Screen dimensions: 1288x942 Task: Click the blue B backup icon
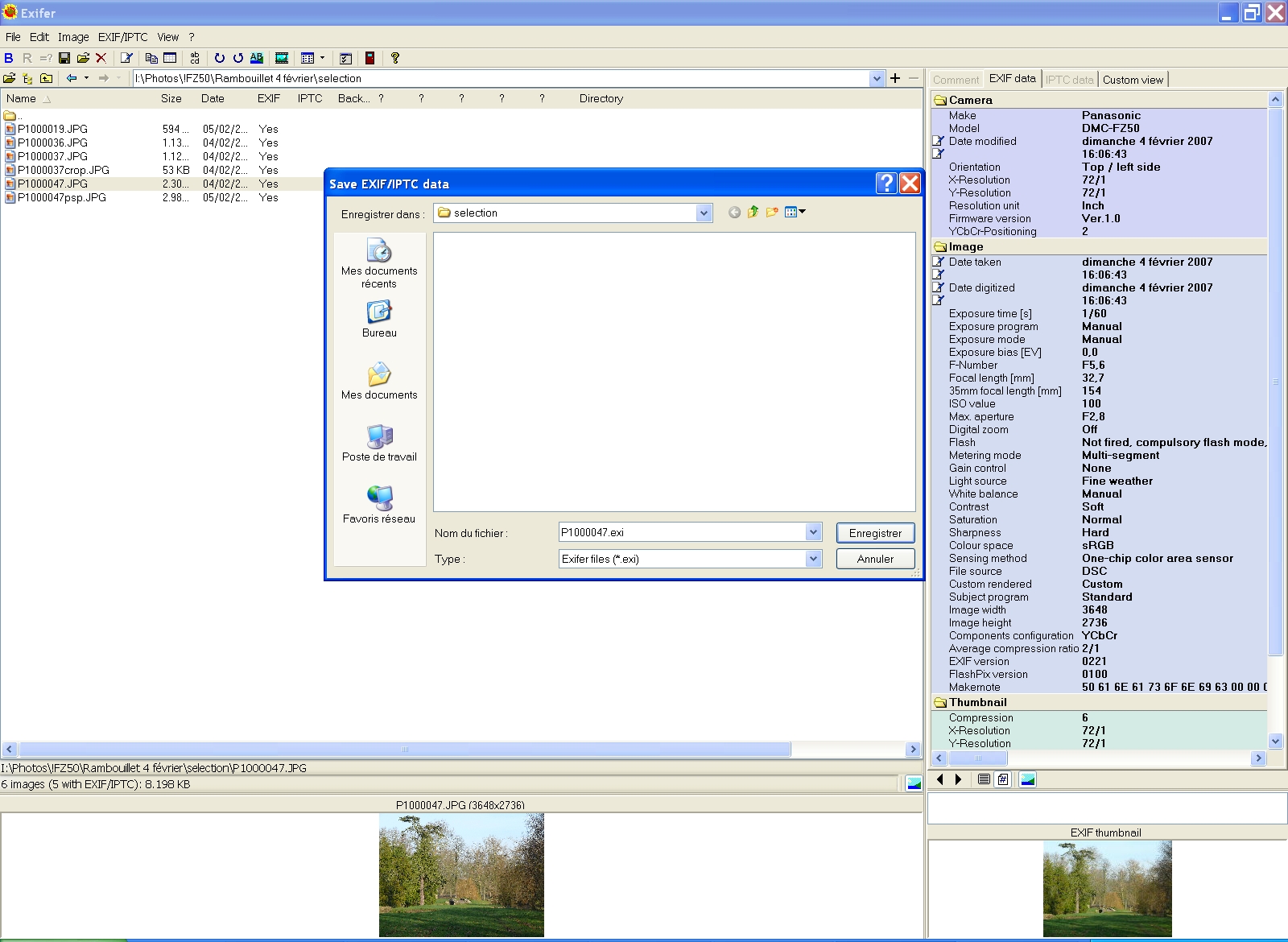click(x=9, y=58)
